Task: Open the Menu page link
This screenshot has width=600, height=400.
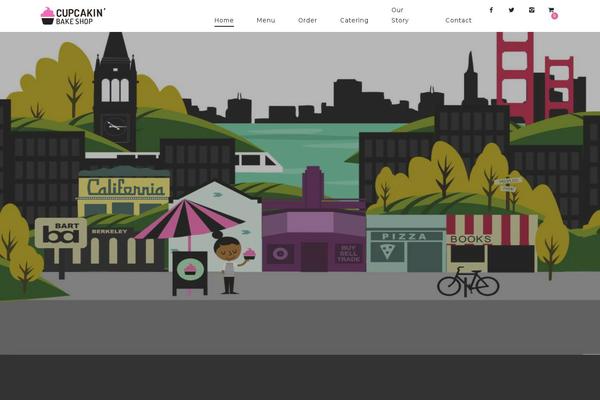Action: [266, 20]
